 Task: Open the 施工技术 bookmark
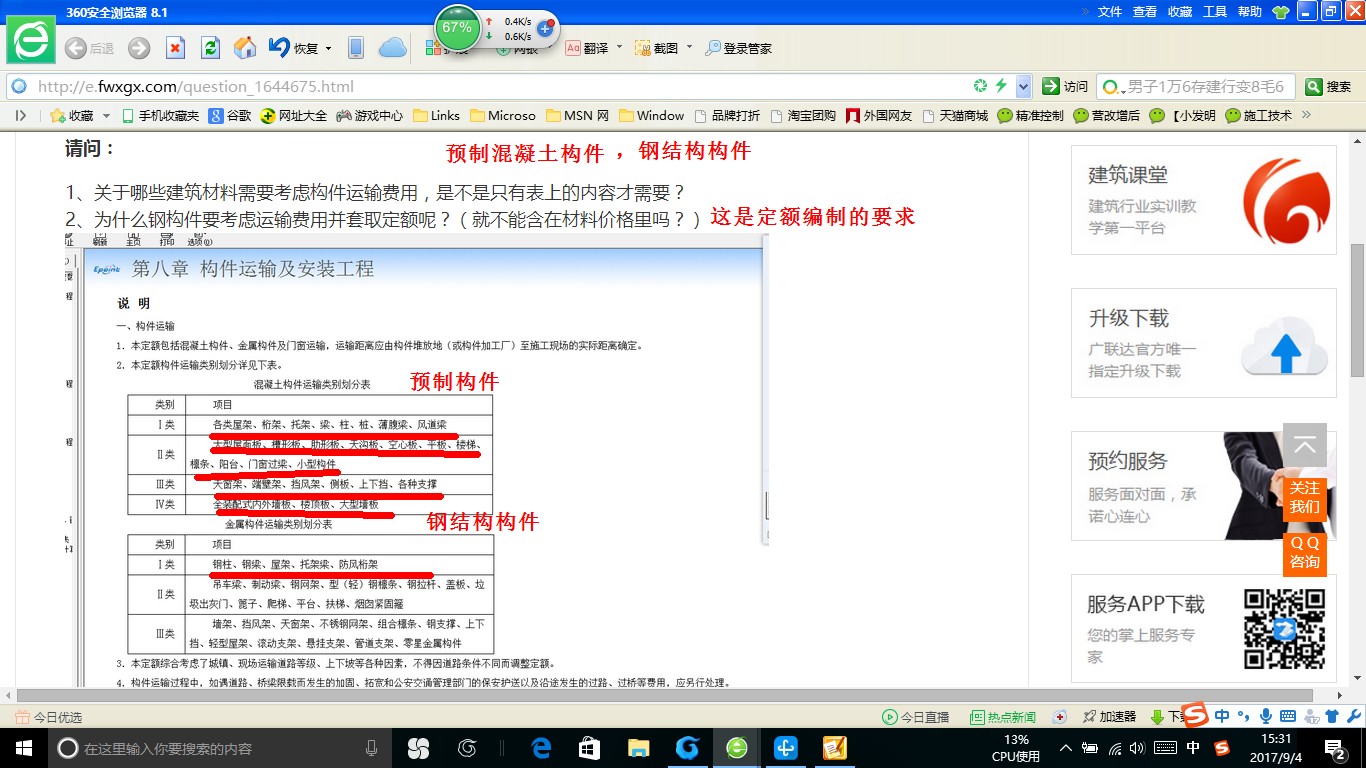pos(1259,115)
